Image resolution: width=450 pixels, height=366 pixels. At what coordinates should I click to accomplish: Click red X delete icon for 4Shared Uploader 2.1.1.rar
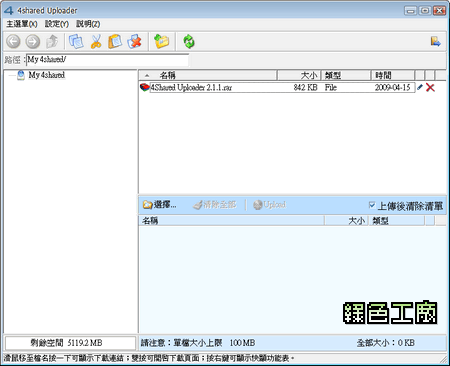tap(430, 88)
